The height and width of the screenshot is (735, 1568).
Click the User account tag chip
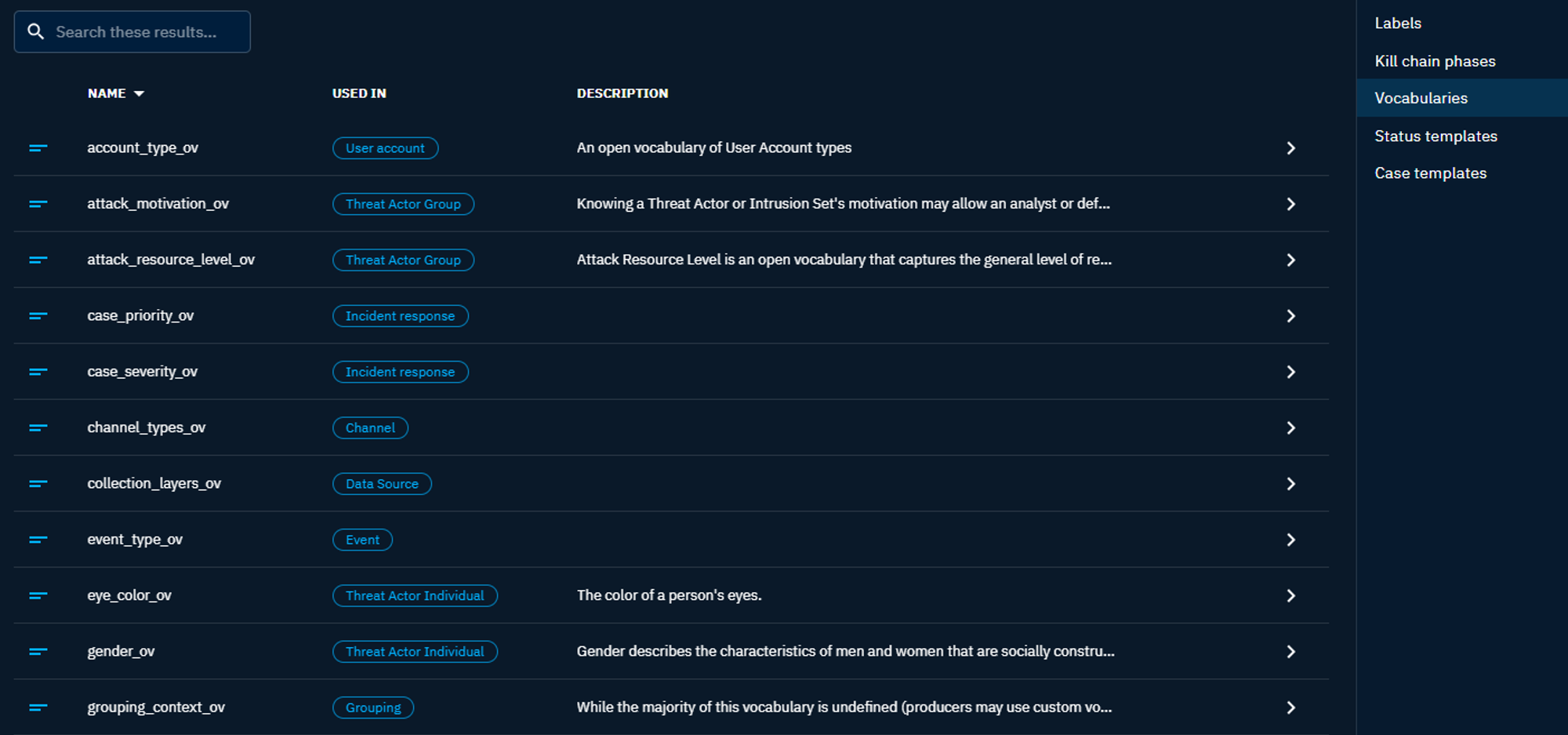click(385, 148)
